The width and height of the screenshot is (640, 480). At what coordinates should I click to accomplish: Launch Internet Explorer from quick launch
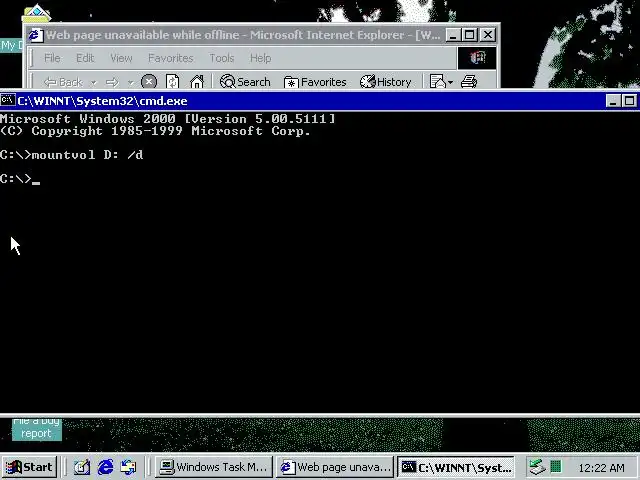point(105,467)
